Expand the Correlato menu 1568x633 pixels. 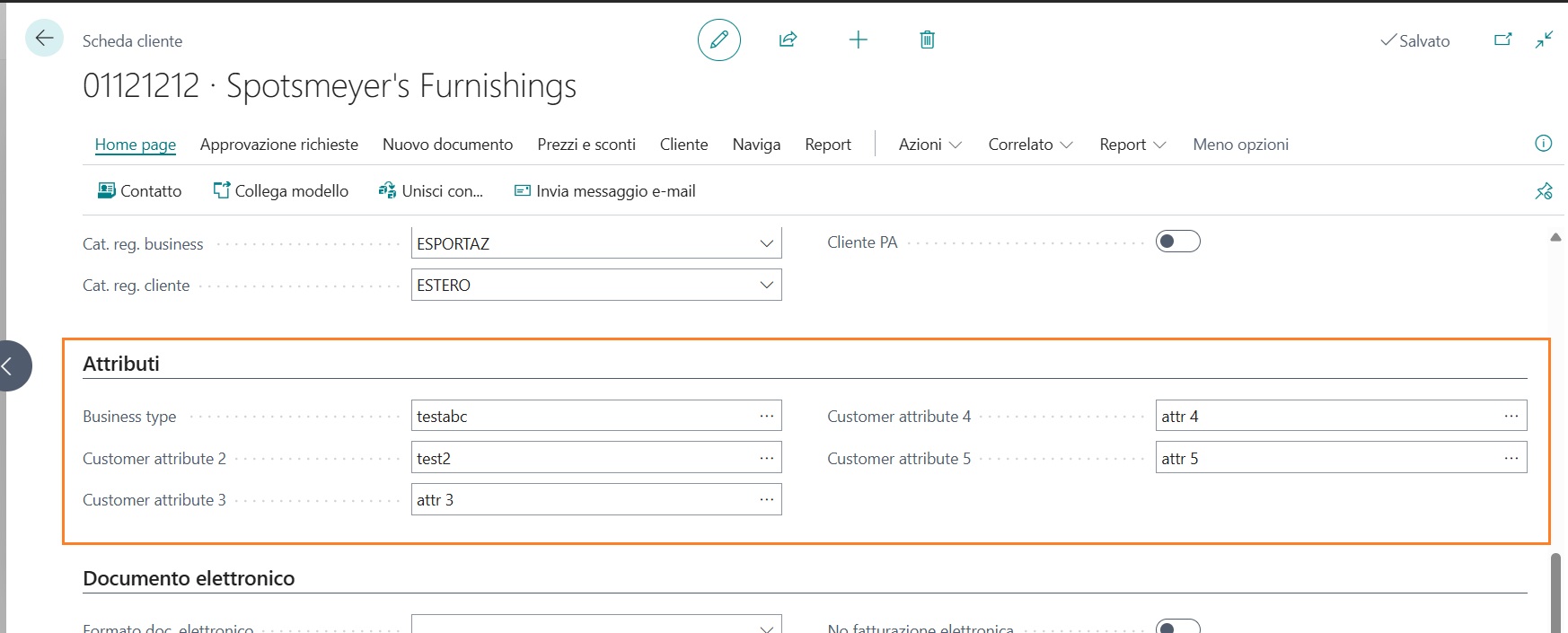[1031, 145]
